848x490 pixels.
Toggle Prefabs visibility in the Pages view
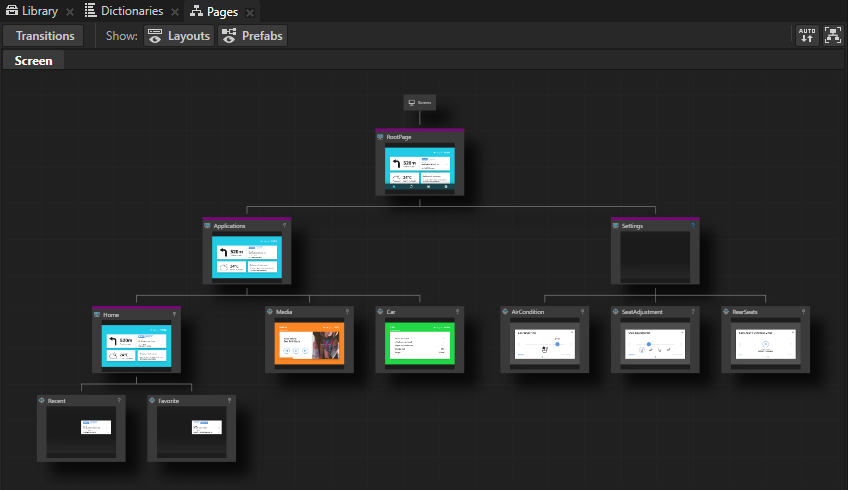click(x=252, y=36)
